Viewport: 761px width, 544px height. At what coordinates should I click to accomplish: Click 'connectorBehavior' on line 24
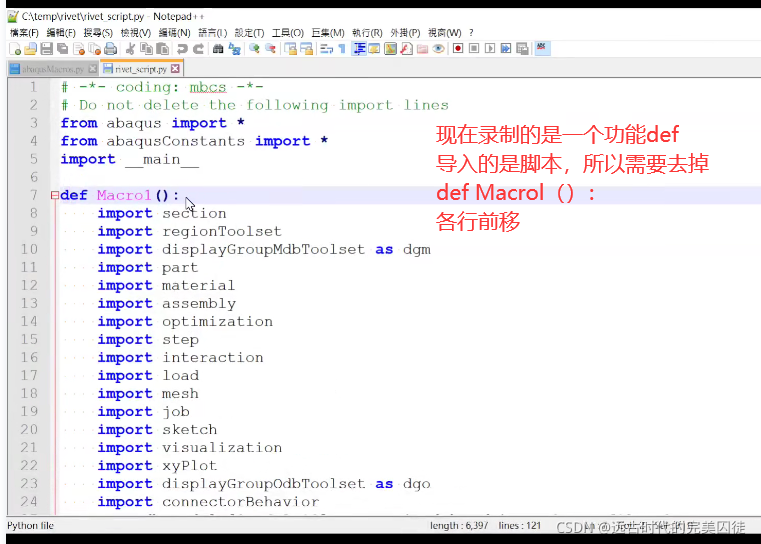click(x=240, y=502)
